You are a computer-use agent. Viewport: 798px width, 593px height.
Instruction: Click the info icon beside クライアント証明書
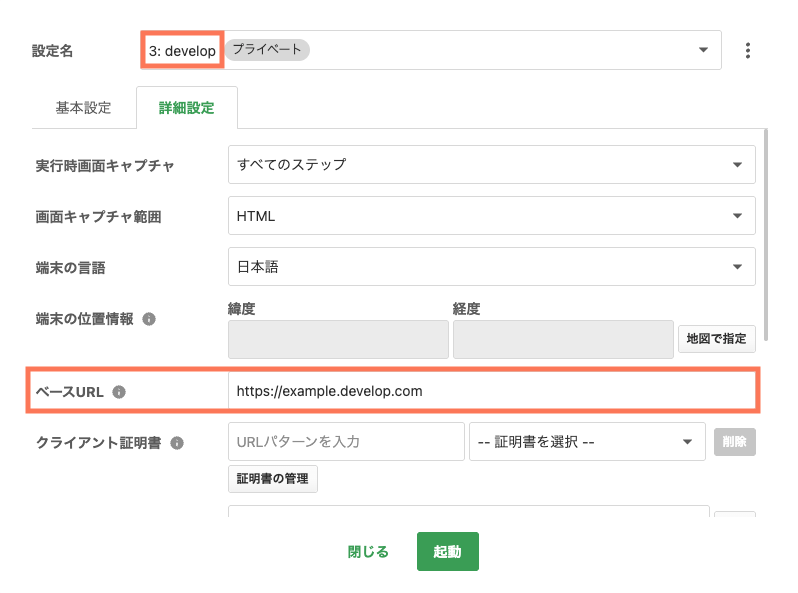click(177, 443)
